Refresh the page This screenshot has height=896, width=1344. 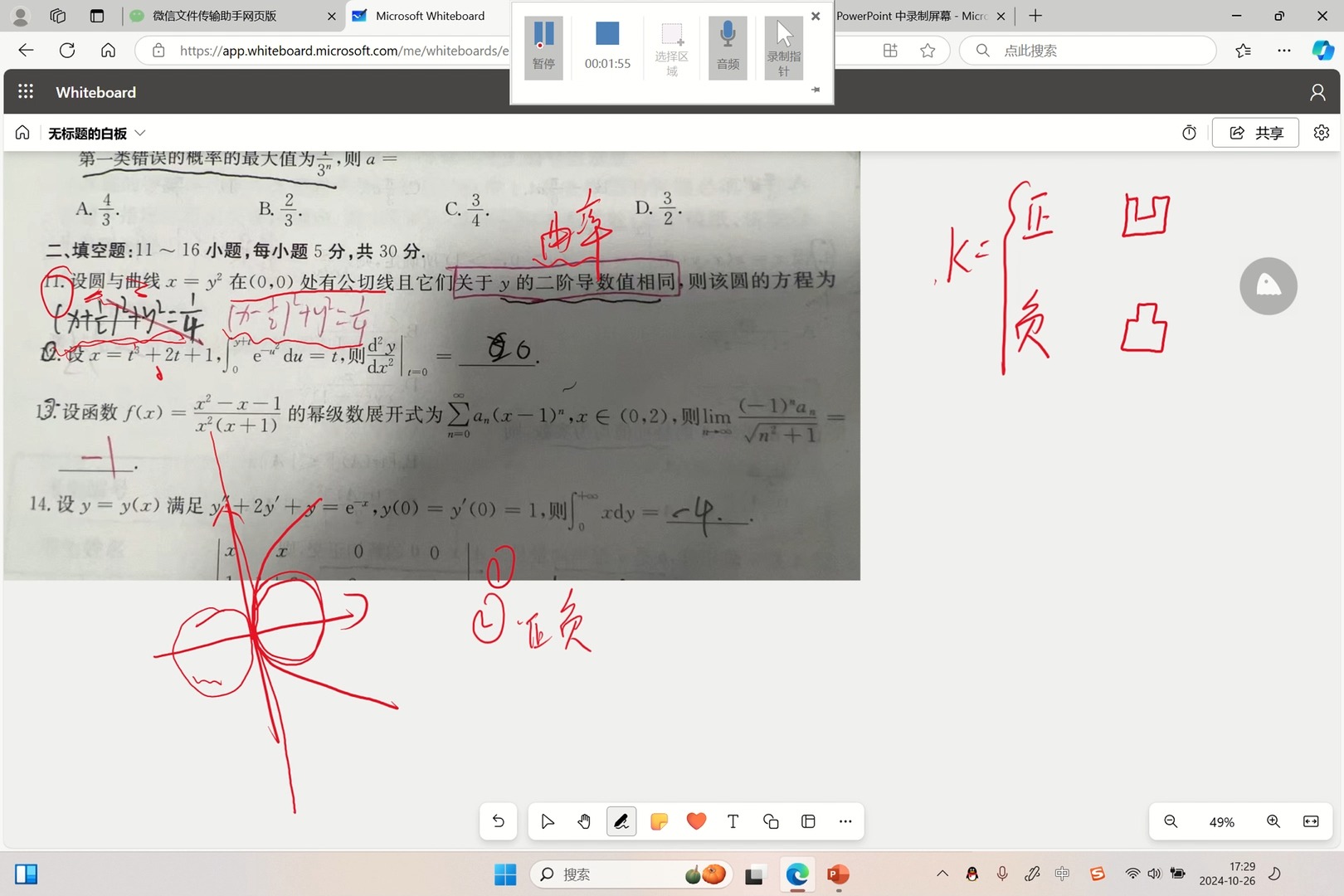[x=67, y=51]
